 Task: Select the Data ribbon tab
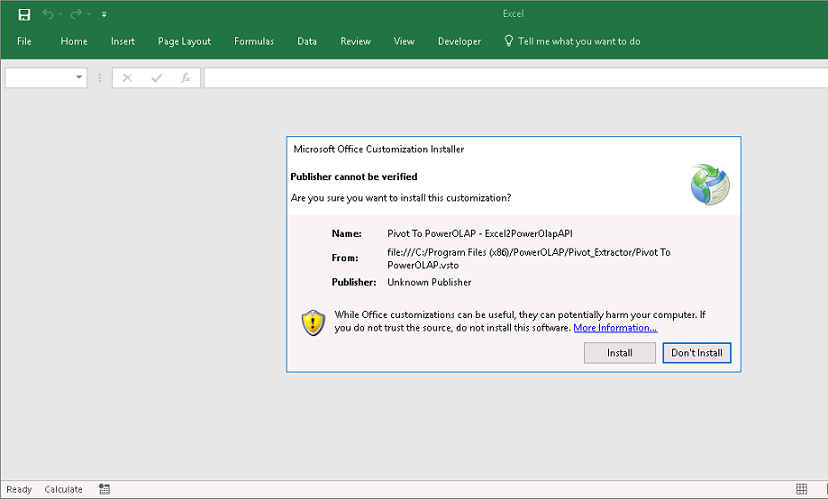307,41
